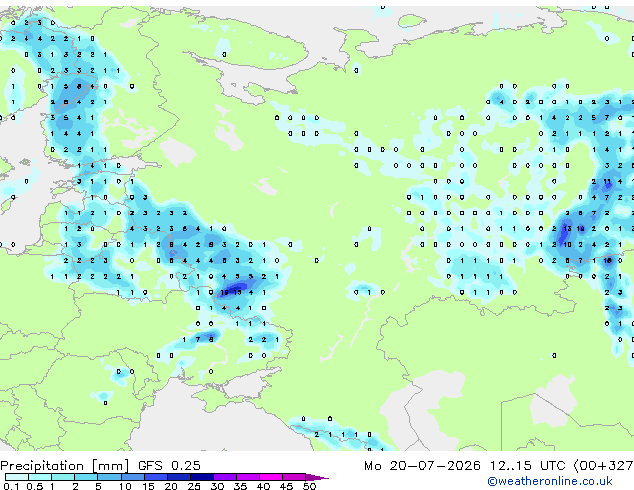This screenshot has width=634, height=490.
Task: Click the legend label '0.1'
Action: (11, 486)
